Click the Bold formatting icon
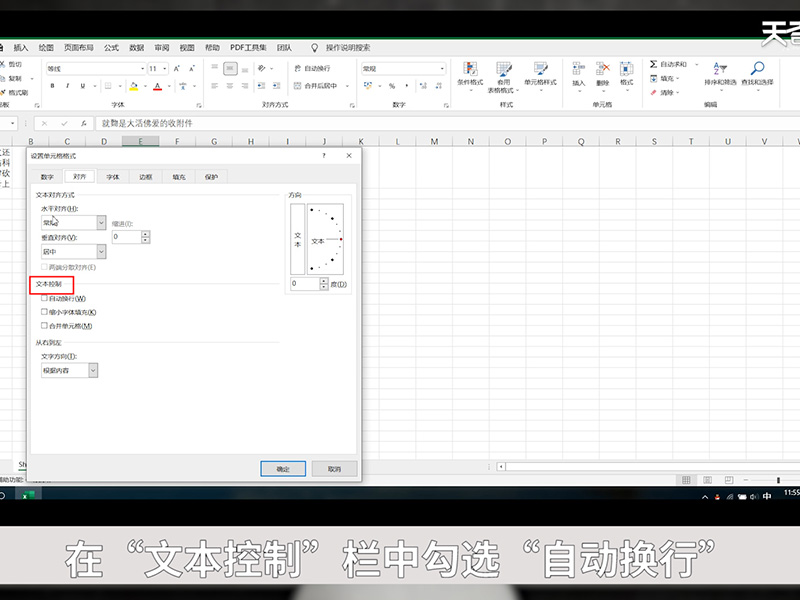The image size is (800, 600). tap(53, 86)
